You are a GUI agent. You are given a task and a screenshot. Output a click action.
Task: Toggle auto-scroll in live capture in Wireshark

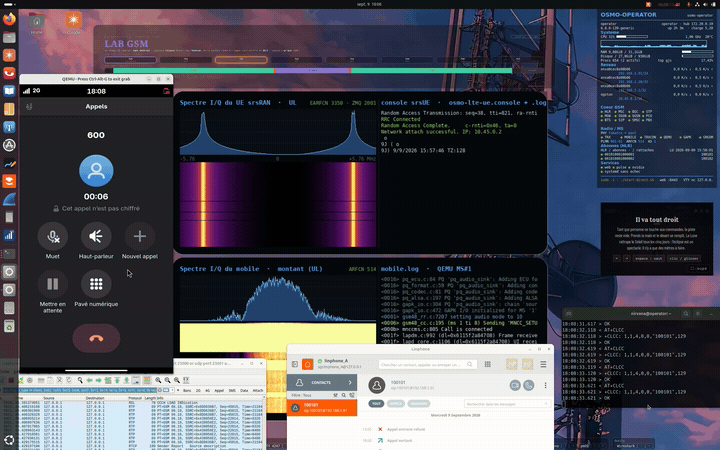pyautogui.click(x=136, y=380)
